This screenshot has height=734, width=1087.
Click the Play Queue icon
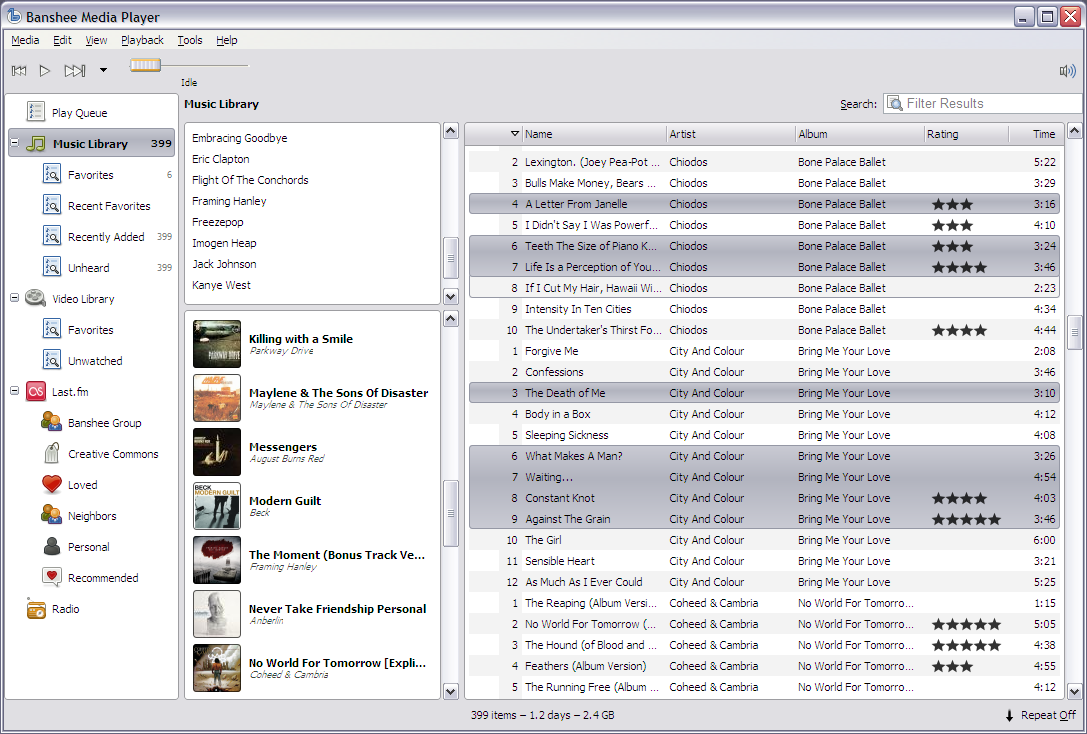point(35,112)
